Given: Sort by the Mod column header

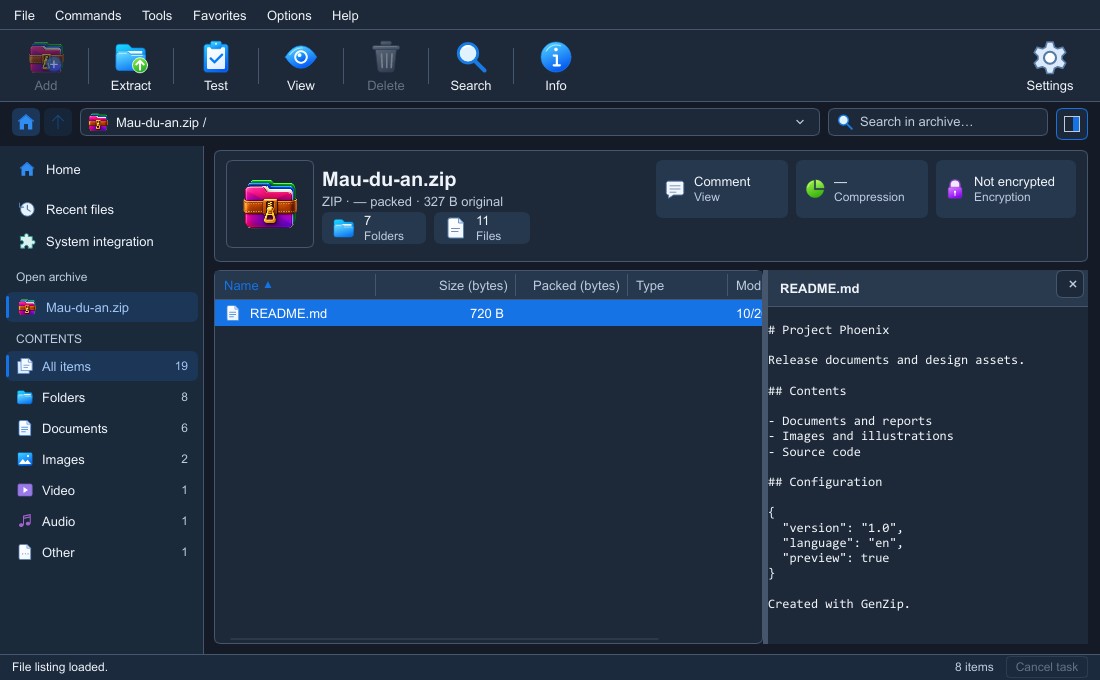Looking at the screenshot, I should pyautogui.click(x=745, y=286).
